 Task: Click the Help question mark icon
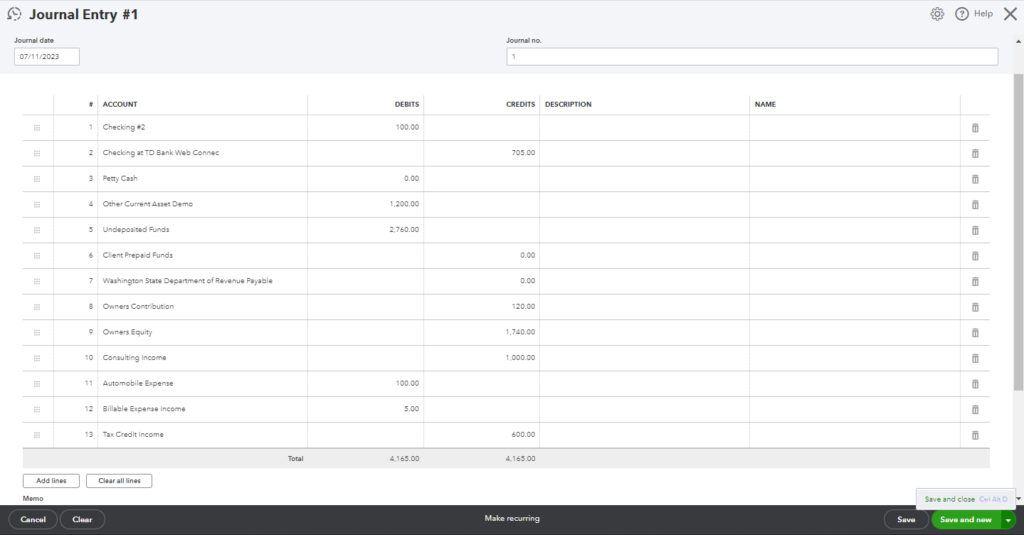tap(962, 14)
